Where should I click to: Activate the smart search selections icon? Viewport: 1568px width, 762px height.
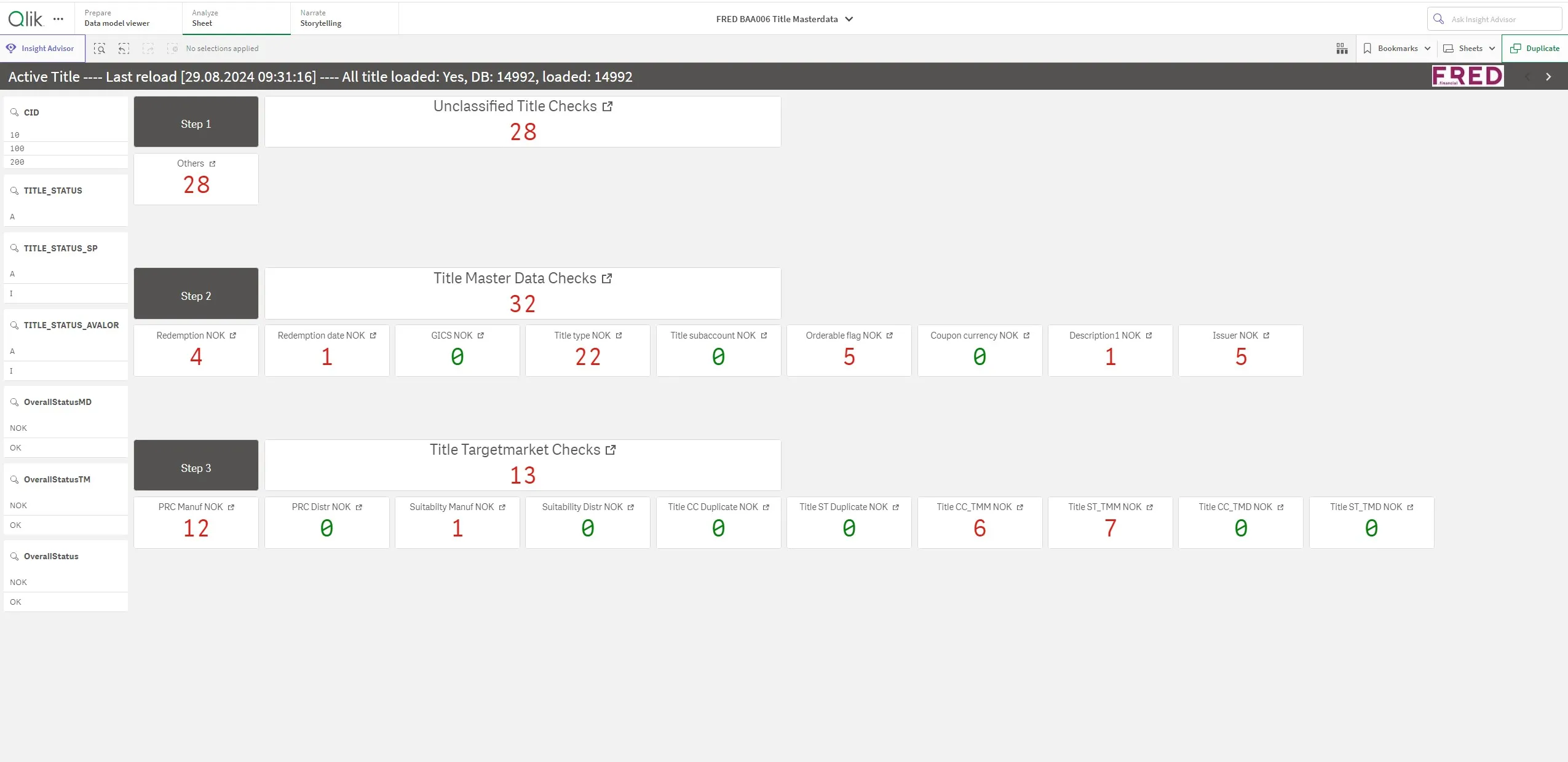(x=100, y=49)
